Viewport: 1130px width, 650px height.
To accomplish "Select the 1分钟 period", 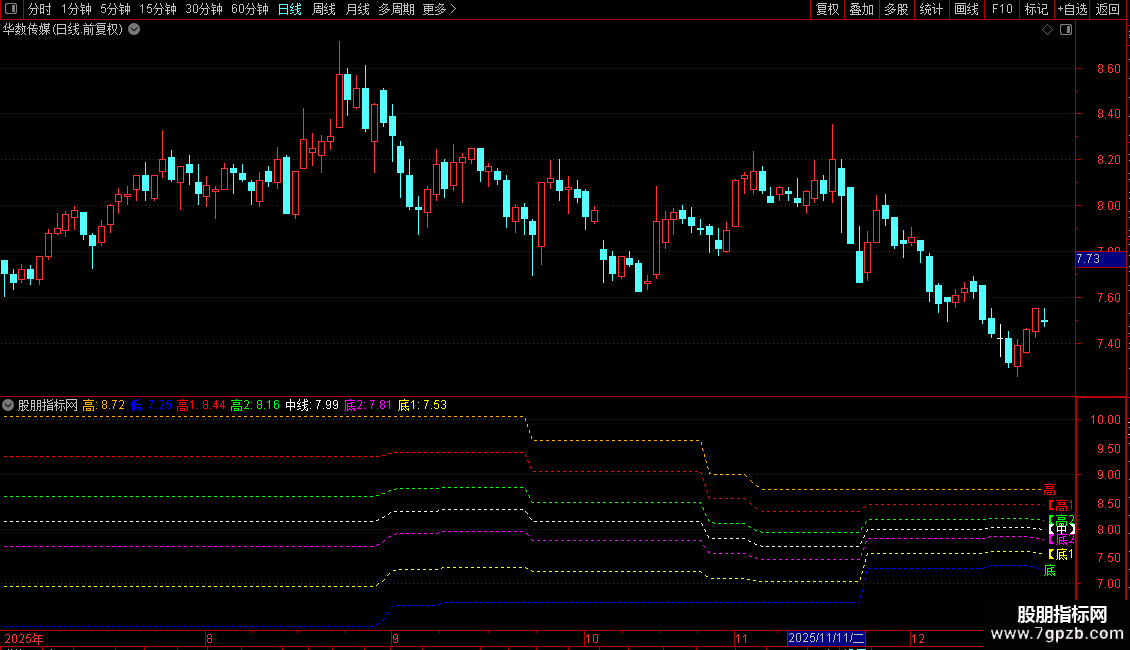I will [x=76, y=9].
